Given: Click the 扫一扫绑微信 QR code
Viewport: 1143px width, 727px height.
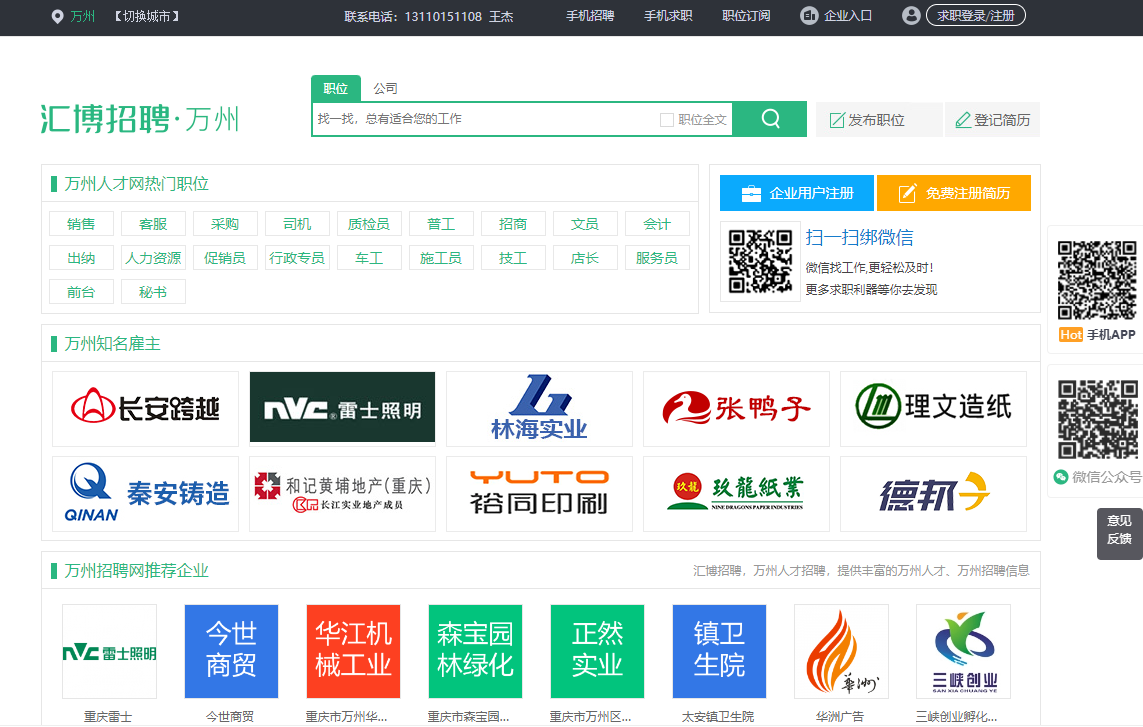Looking at the screenshot, I should point(760,262).
